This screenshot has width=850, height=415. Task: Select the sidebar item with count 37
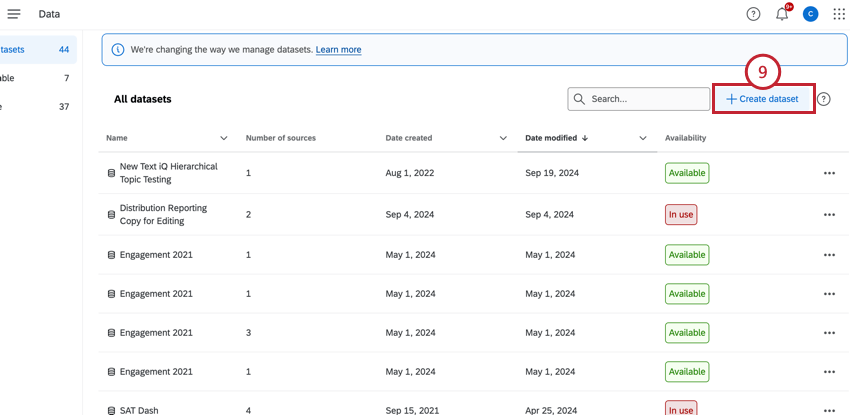coord(35,107)
